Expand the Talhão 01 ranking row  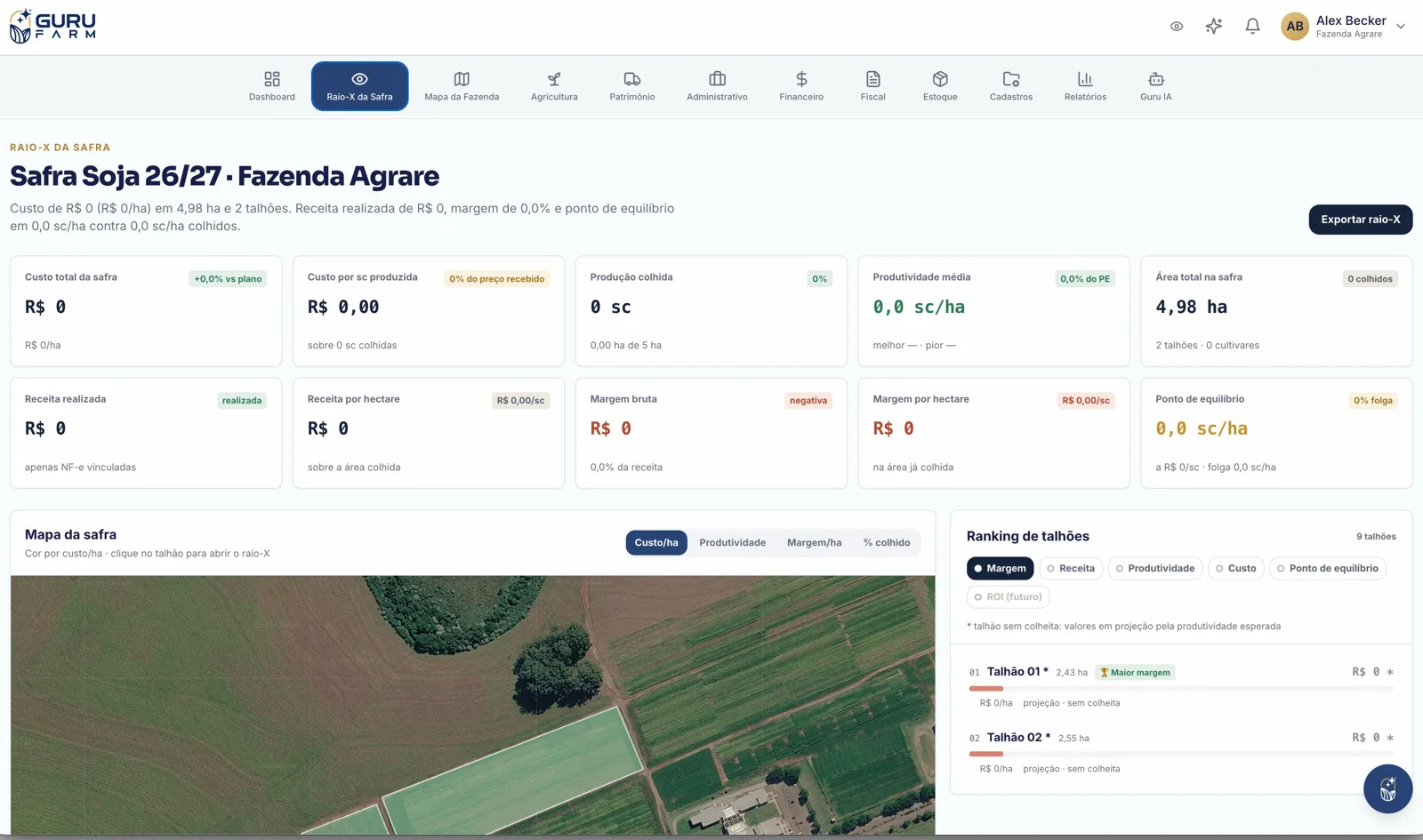[x=1181, y=686]
